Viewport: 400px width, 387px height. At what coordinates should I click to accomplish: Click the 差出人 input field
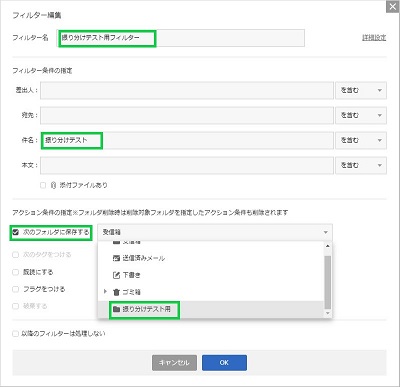187,90
